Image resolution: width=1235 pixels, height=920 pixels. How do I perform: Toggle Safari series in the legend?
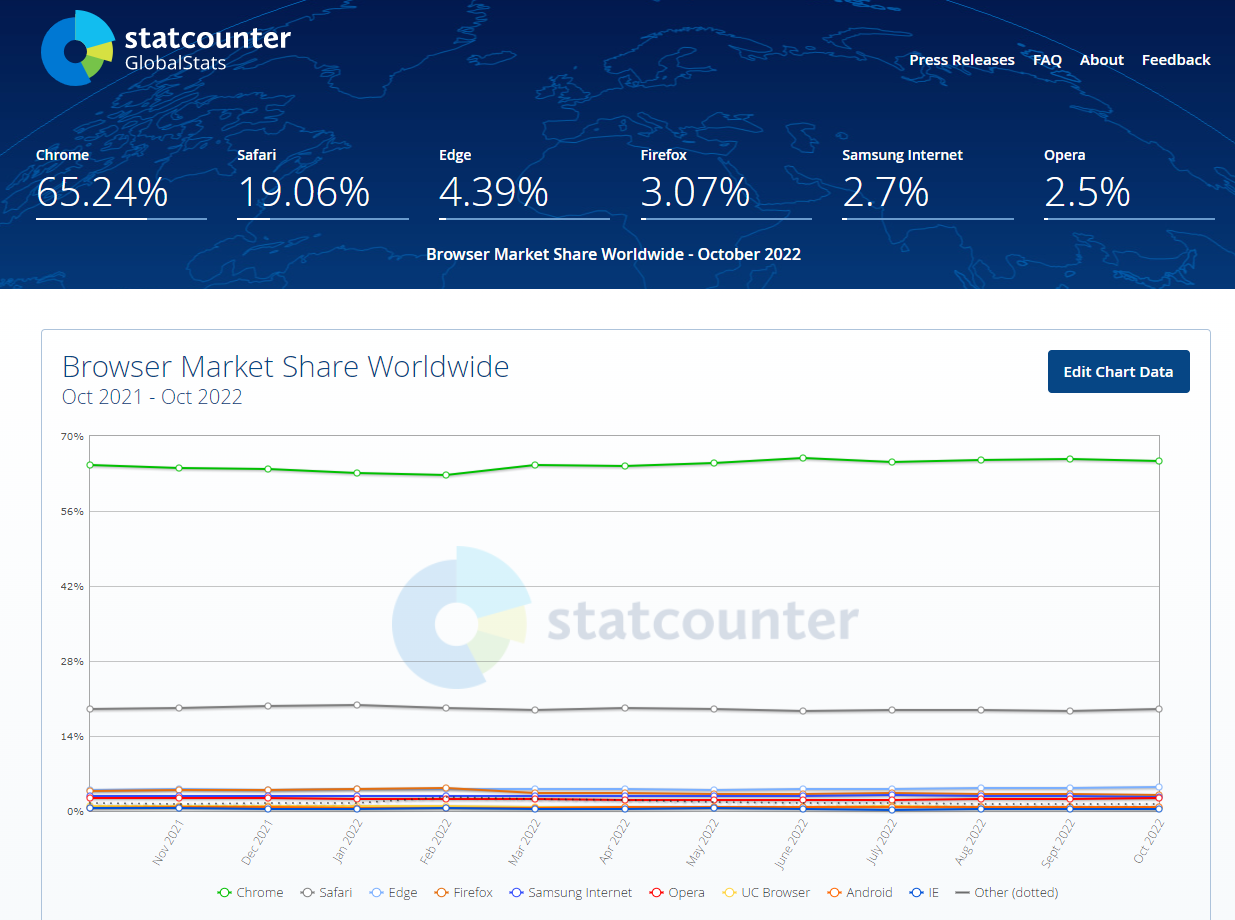[x=326, y=892]
